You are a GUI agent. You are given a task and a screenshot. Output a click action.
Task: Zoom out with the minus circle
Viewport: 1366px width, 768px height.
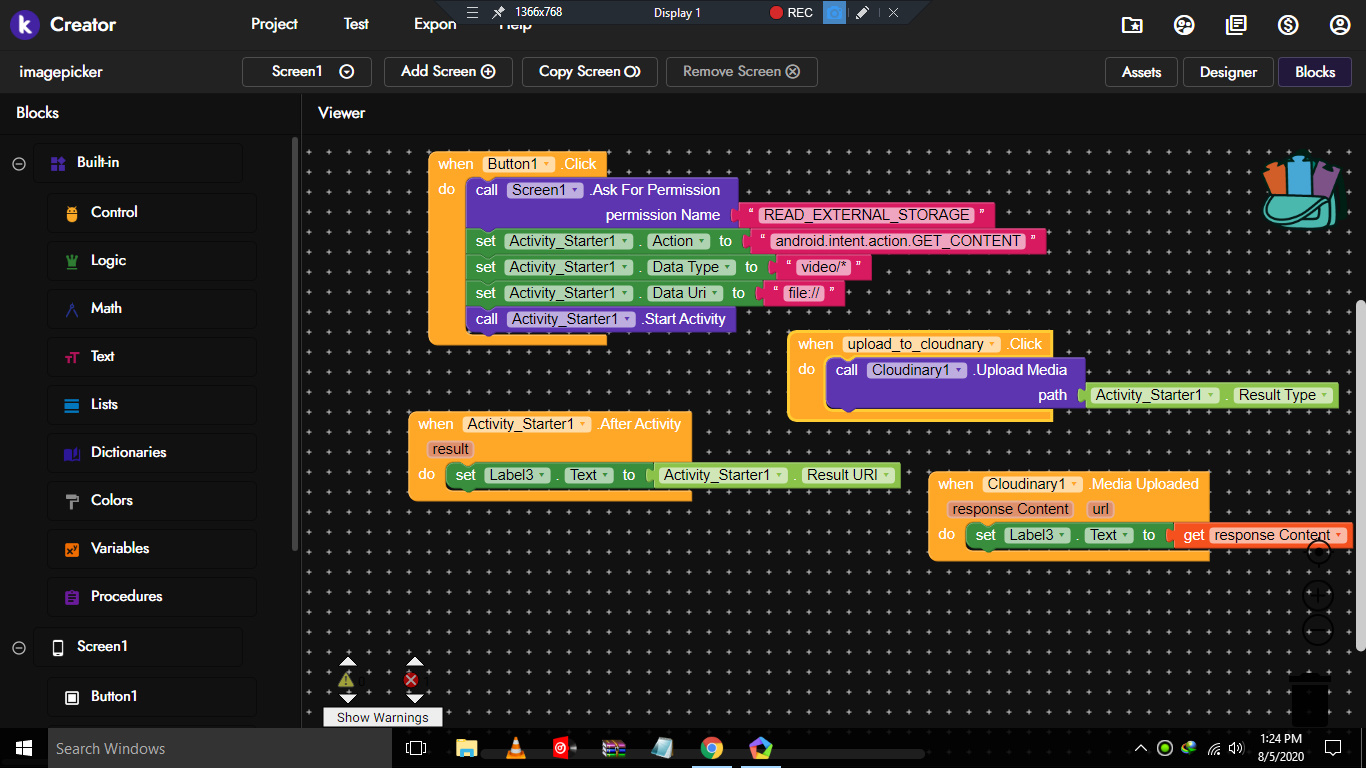(1318, 630)
